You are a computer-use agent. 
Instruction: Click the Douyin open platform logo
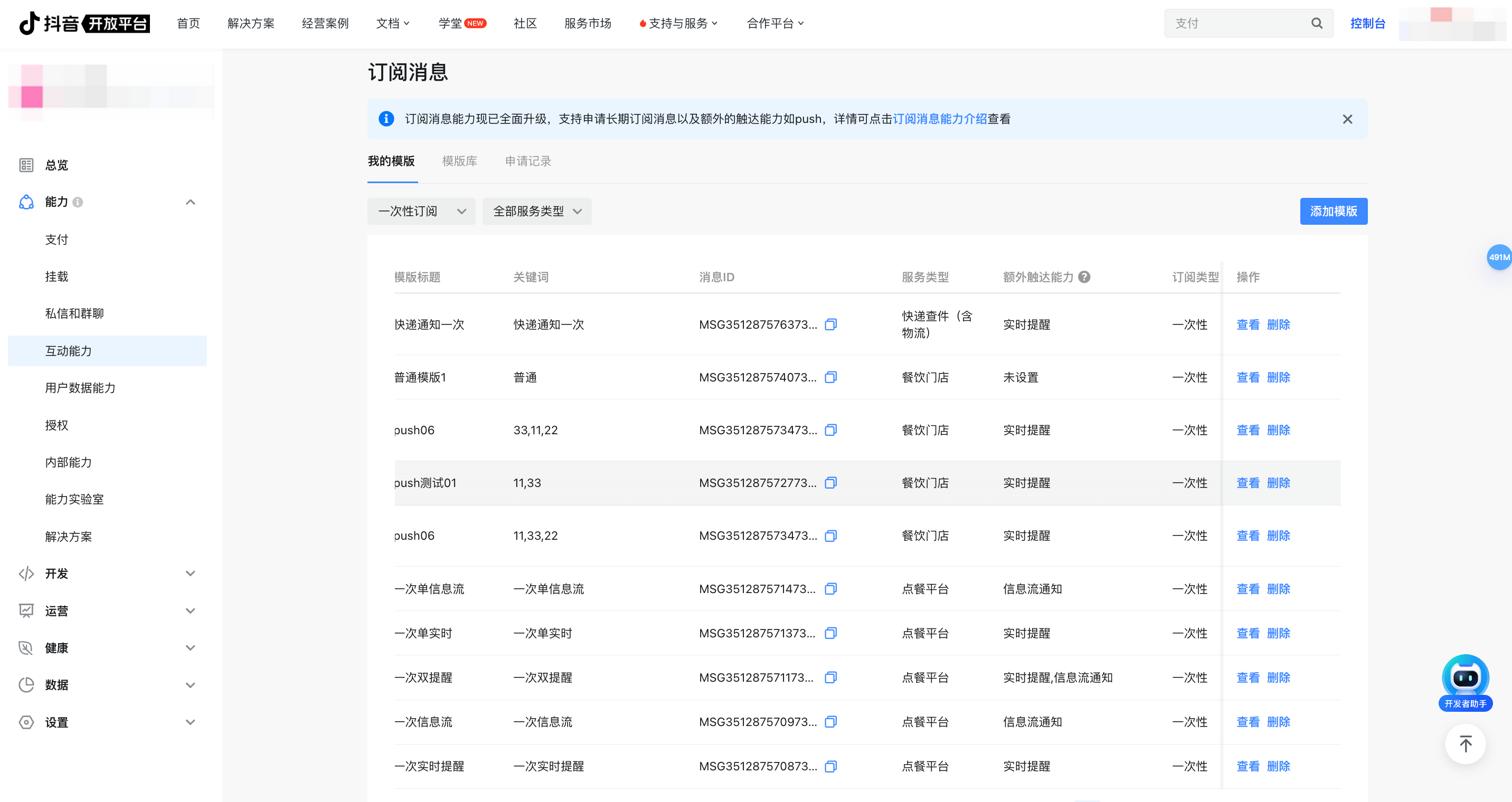tap(84, 23)
